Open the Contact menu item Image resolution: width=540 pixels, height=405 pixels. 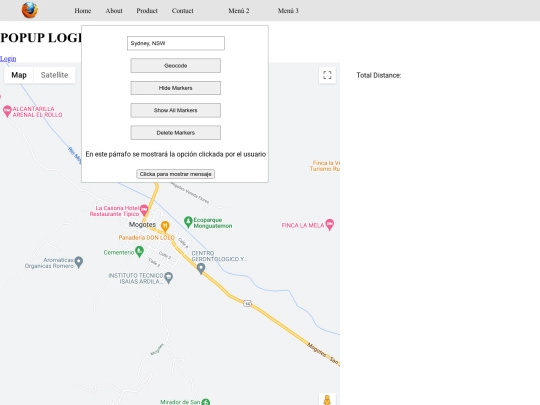pyautogui.click(x=183, y=11)
